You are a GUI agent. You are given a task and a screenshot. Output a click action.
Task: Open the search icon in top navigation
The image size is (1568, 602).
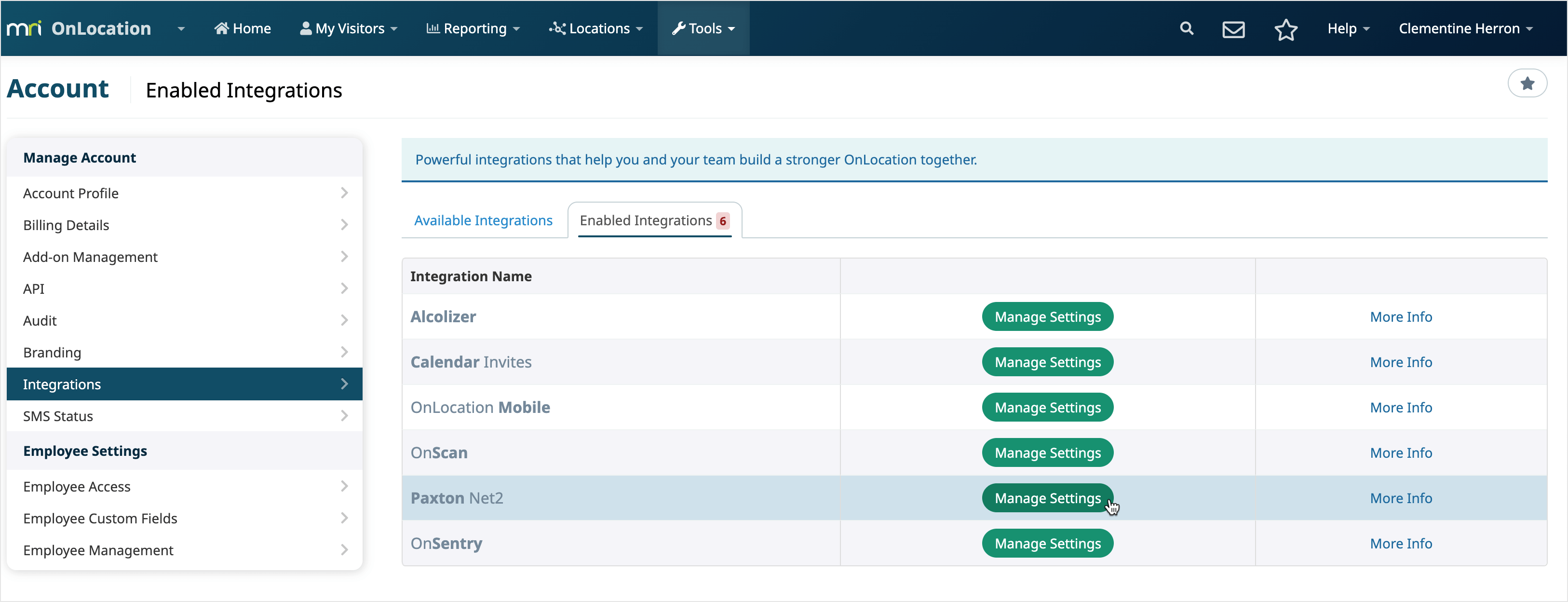click(x=1187, y=28)
